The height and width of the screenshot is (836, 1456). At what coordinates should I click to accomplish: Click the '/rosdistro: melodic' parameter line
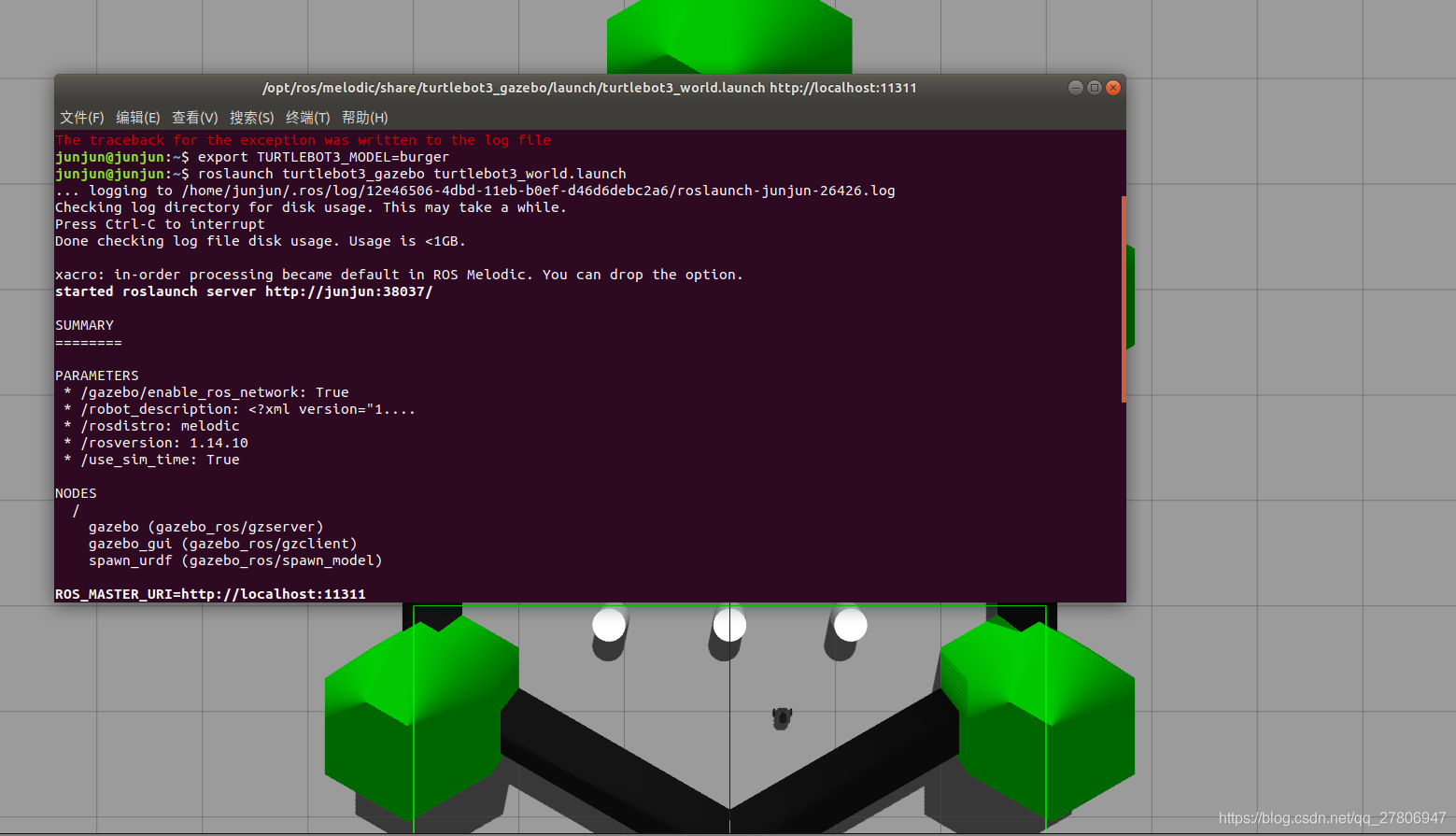coord(151,426)
